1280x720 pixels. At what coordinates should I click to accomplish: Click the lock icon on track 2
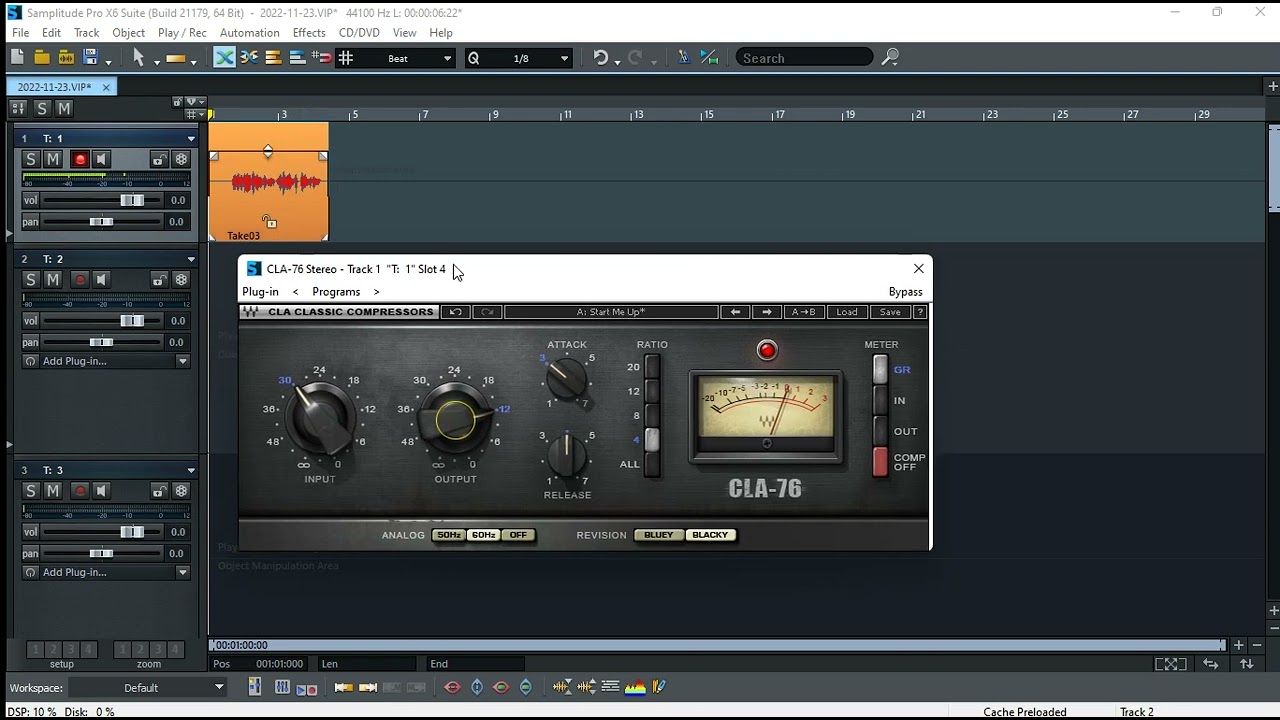coord(159,280)
